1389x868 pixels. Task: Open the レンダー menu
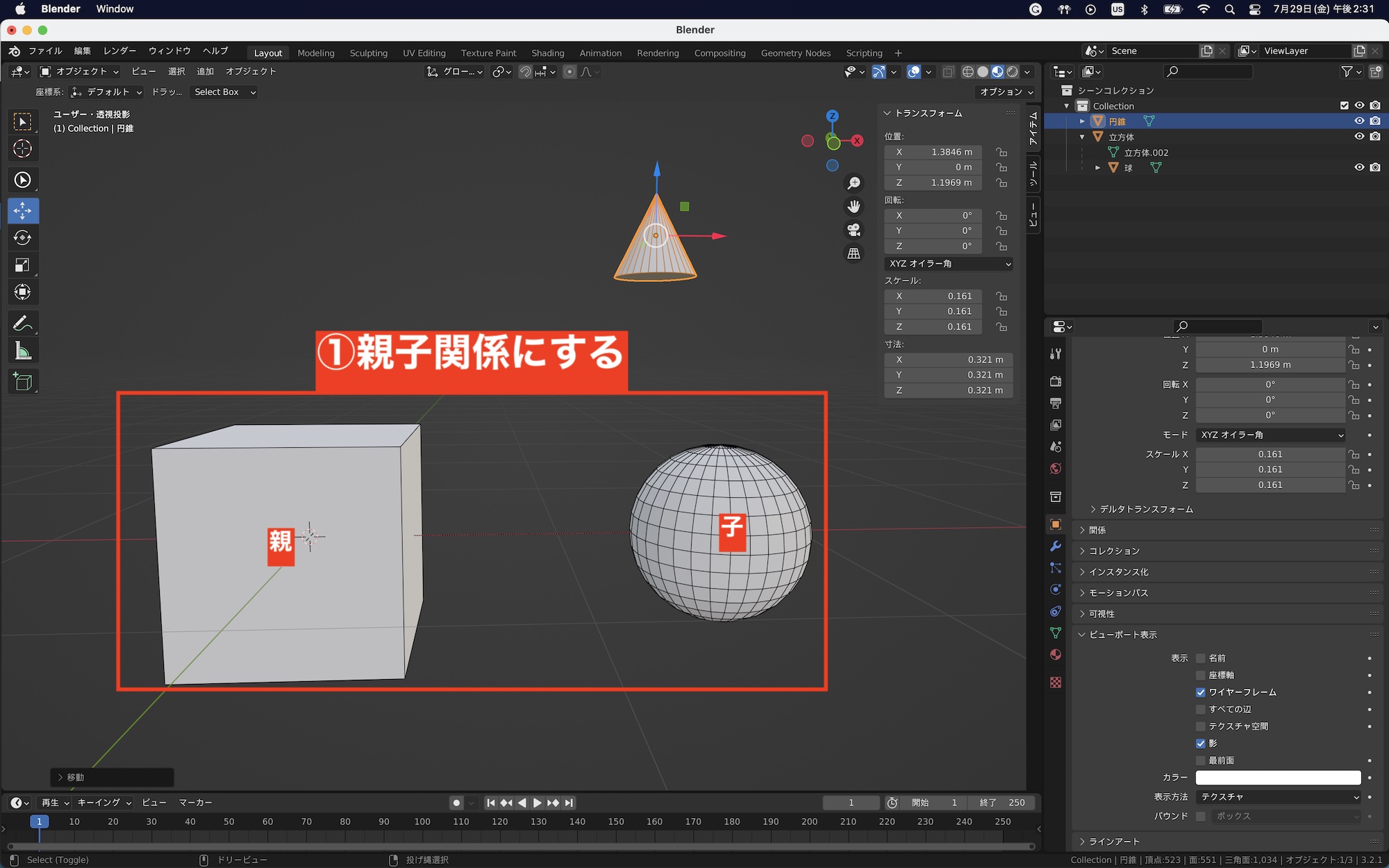(x=119, y=51)
